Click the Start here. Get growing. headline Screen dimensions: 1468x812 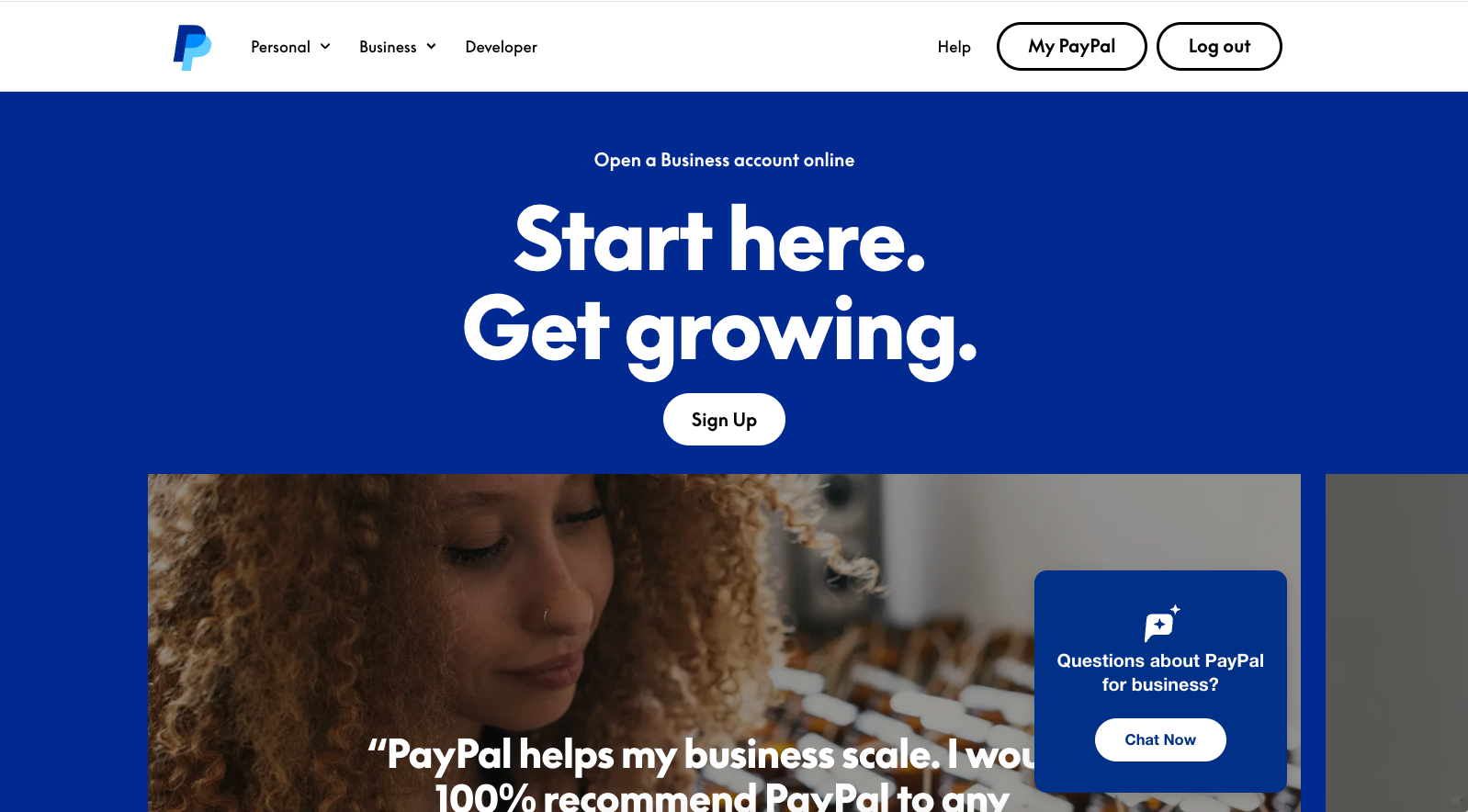(x=720, y=288)
